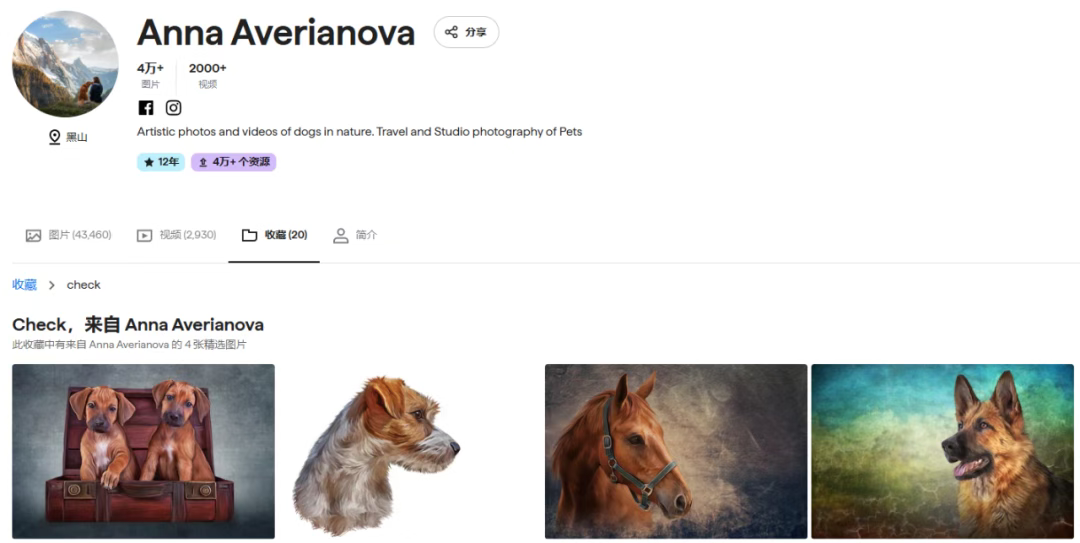Open the Instagram profile icon
1080x543 pixels.
tap(174, 107)
